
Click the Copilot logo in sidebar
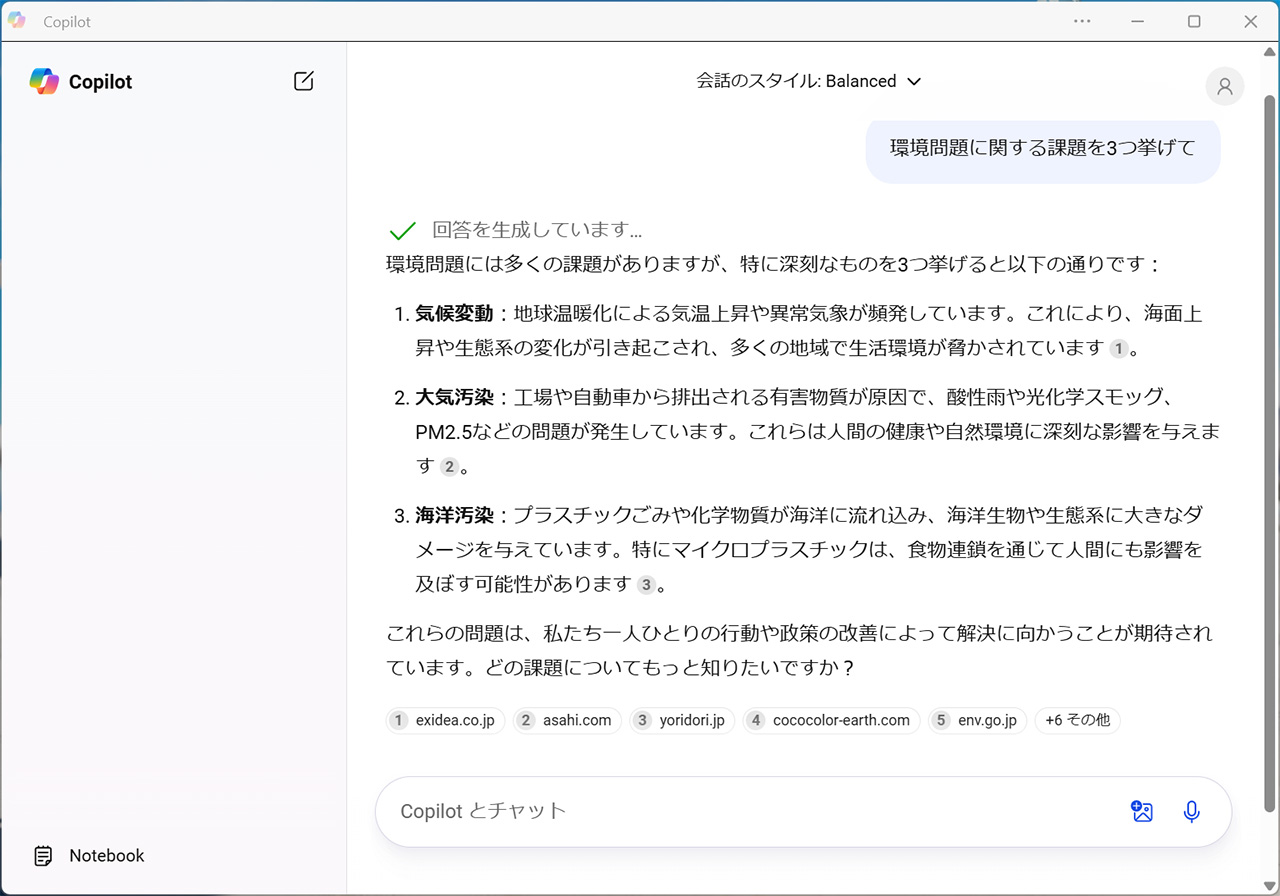click(44, 82)
